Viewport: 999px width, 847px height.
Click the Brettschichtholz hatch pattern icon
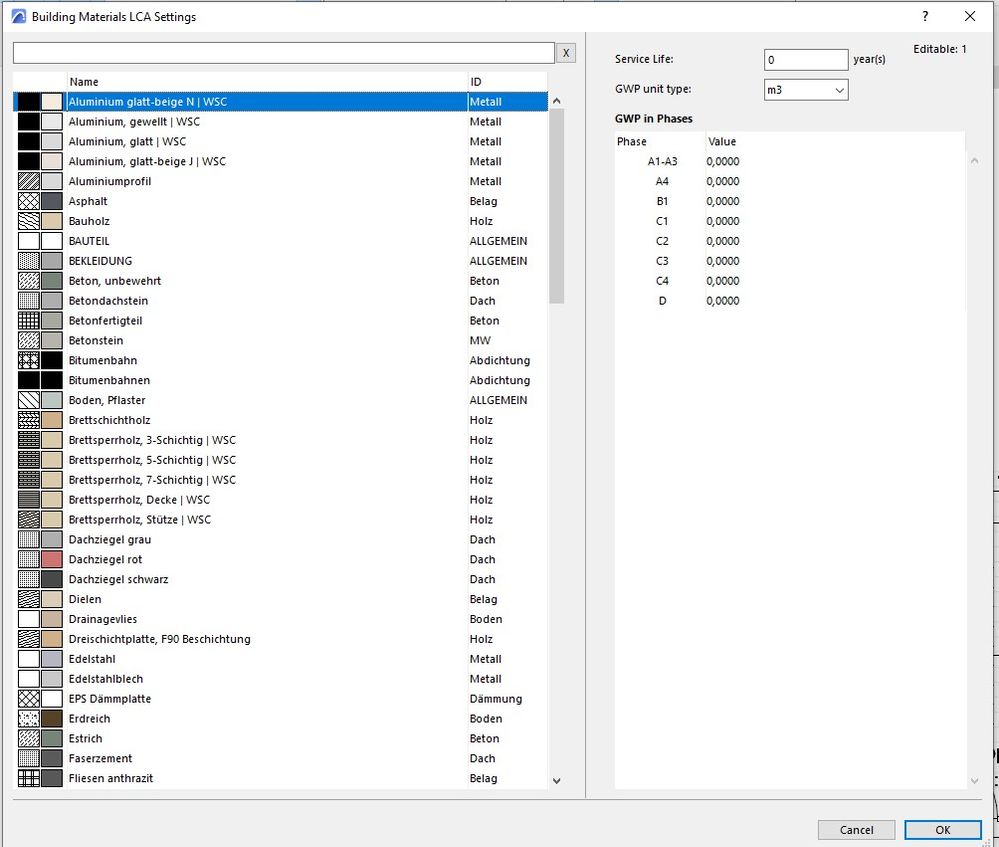coord(29,420)
